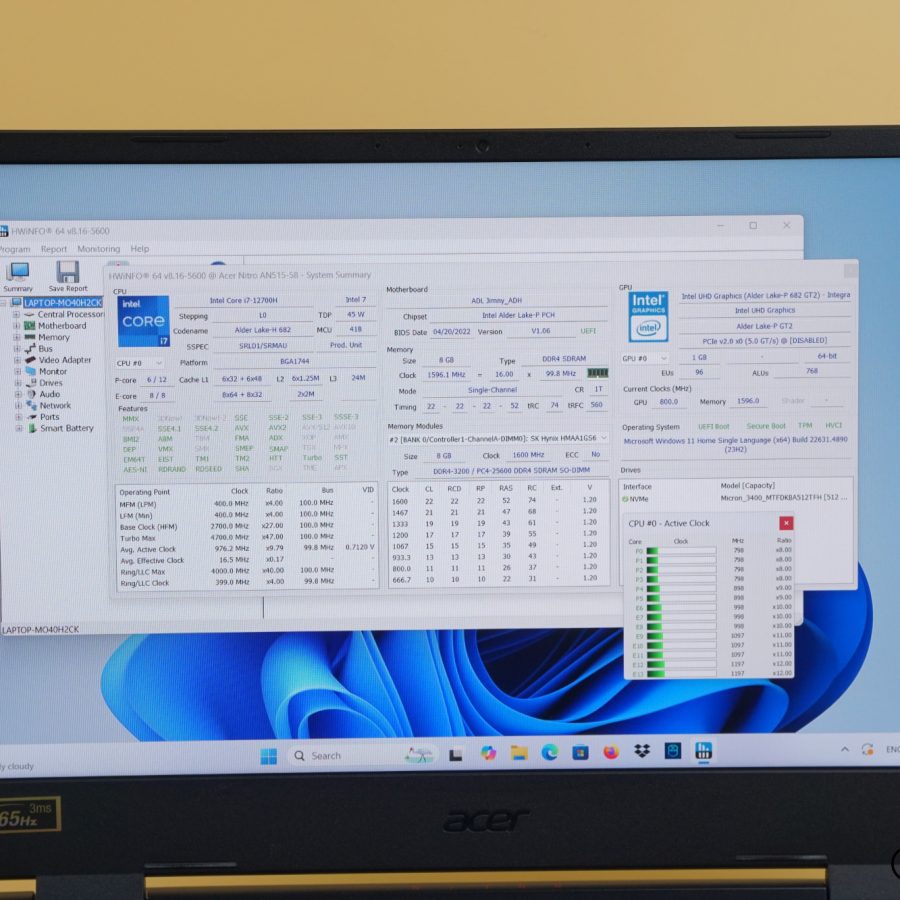Click the Network icon in the device tree
The image size is (900, 900).
pyautogui.click(x=32, y=406)
